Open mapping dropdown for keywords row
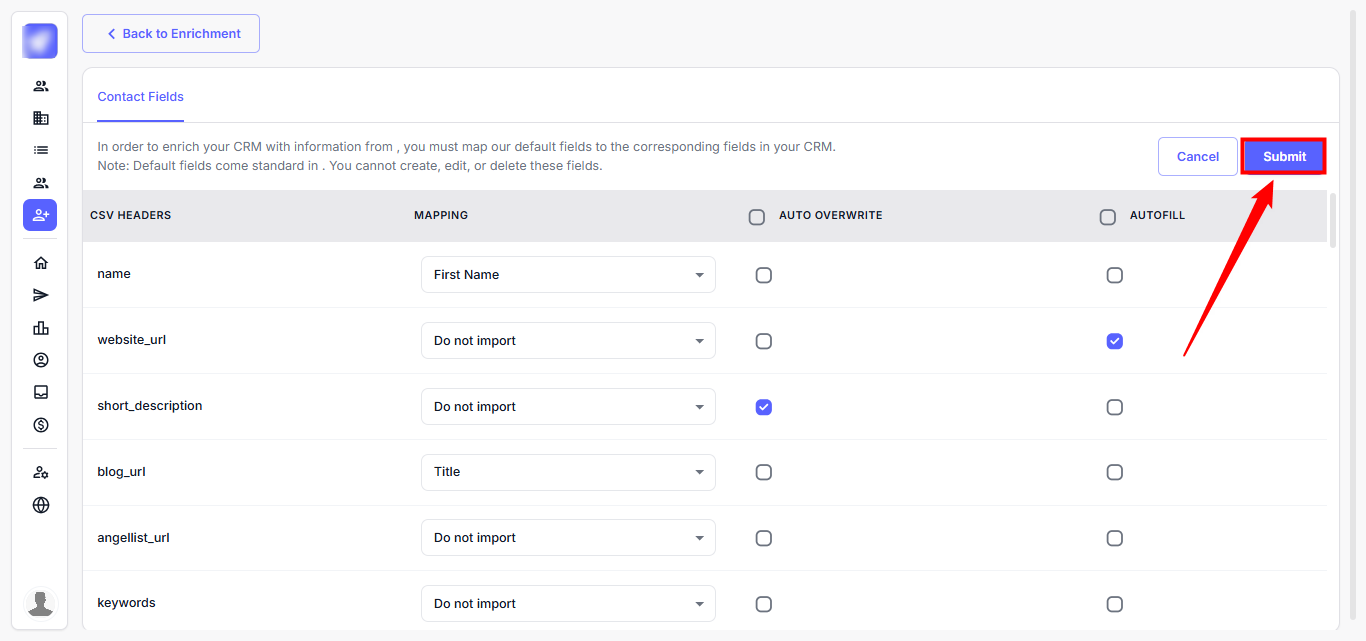The image size is (1366, 641). [568, 604]
